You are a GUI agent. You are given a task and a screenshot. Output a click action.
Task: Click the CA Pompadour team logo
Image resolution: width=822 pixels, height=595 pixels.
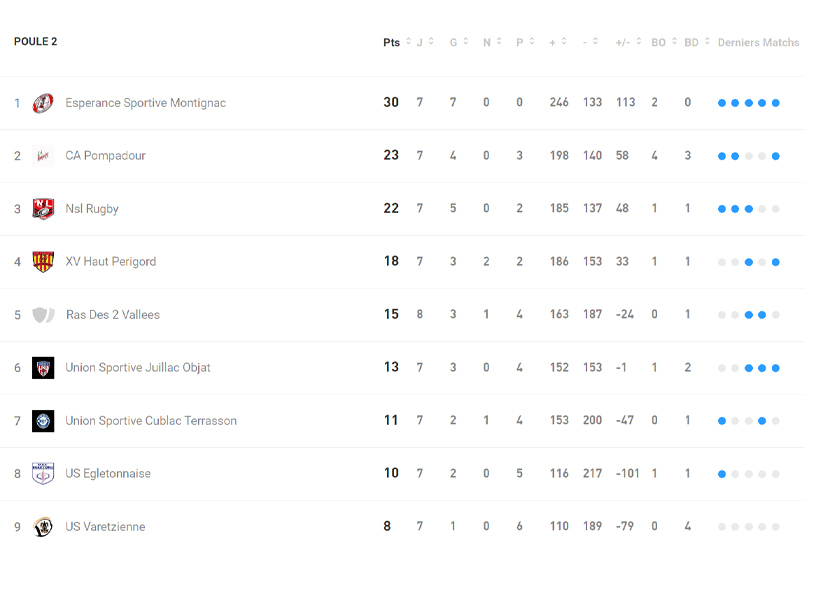43,156
